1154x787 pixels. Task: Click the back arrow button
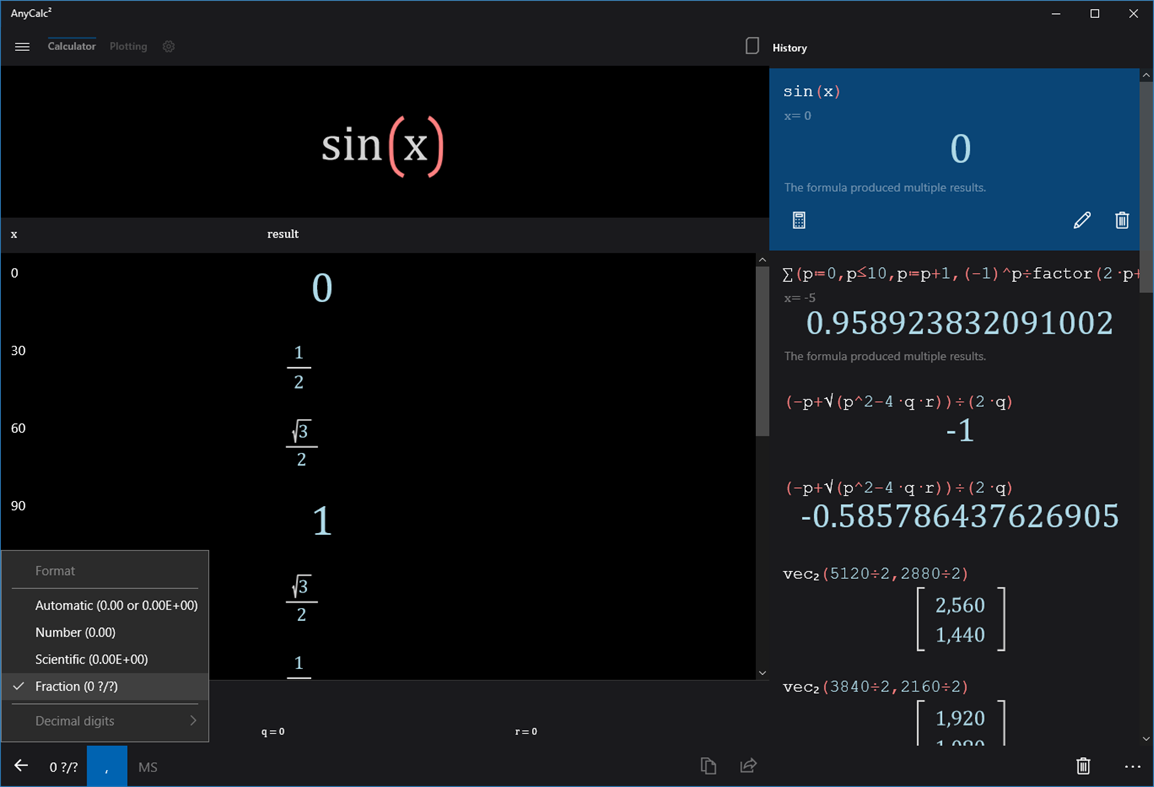click(20, 766)
